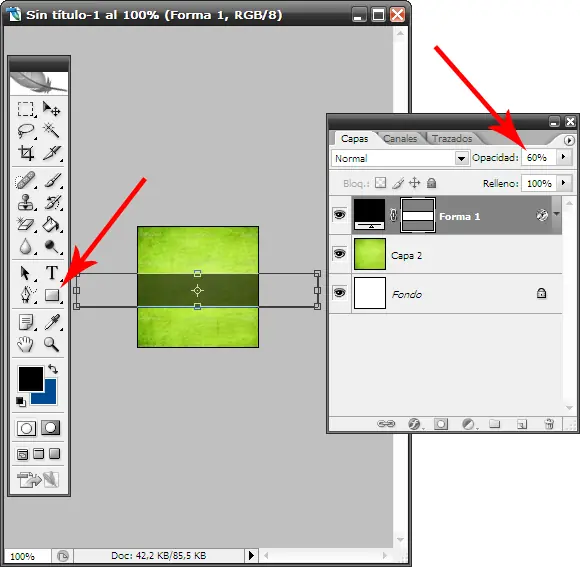Select the Blur tool
This screenshot has width=580, height=567.
tap(26, 246)
